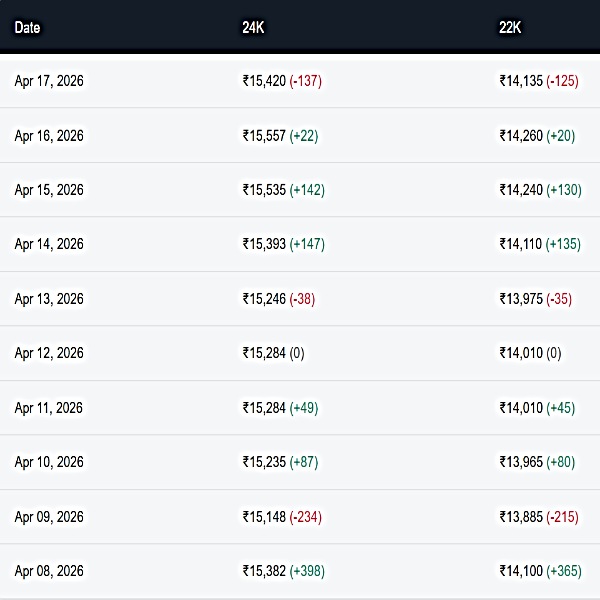Click the 24K price ₹15,393

tap(264, 244)
